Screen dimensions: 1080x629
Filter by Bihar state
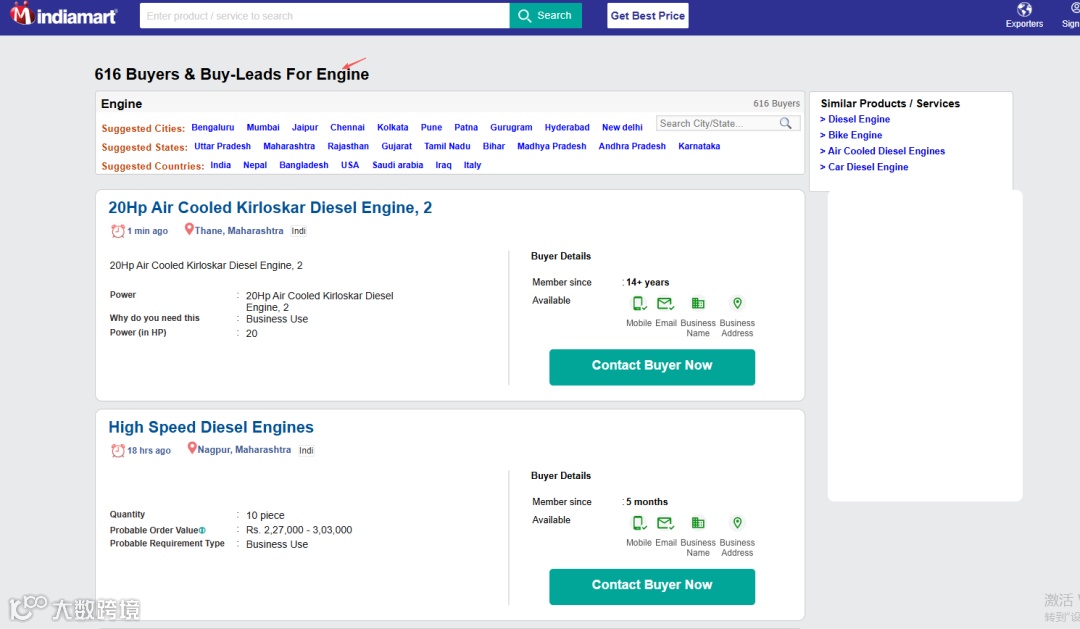[x=494, y=146]
